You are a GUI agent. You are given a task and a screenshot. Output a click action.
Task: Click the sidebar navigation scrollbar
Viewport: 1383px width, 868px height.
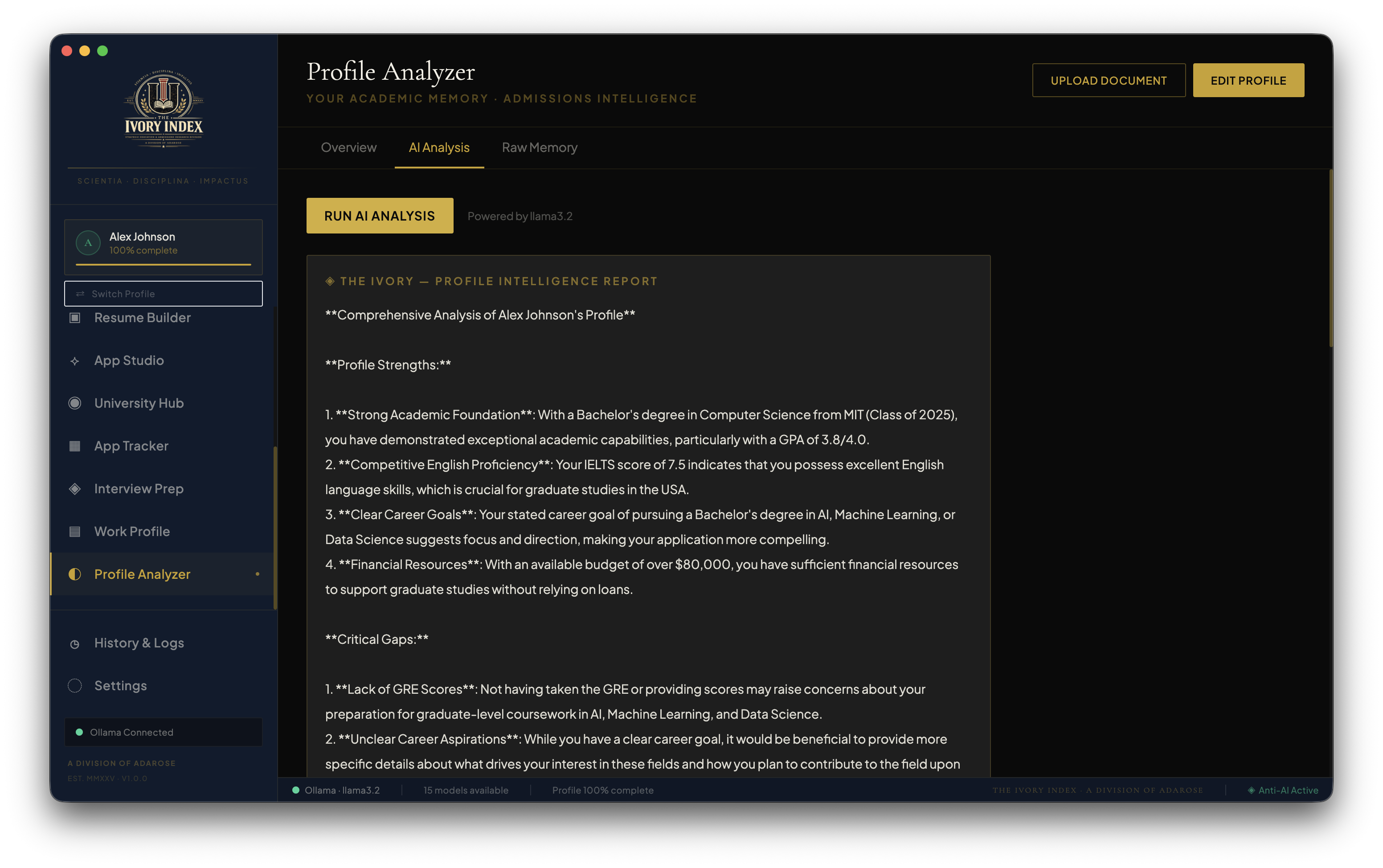pyautogui.click(x=275, y=528)
